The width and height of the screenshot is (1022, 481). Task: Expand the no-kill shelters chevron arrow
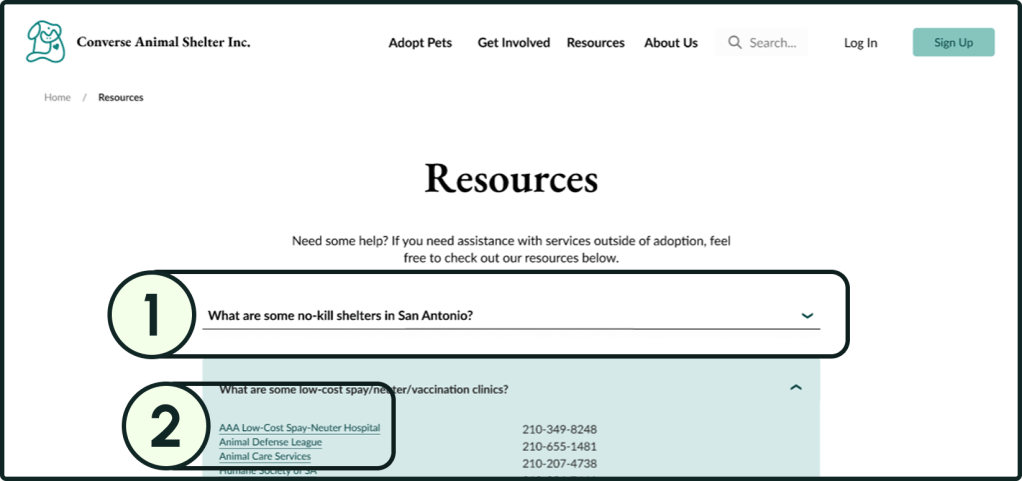pos(807,316)
